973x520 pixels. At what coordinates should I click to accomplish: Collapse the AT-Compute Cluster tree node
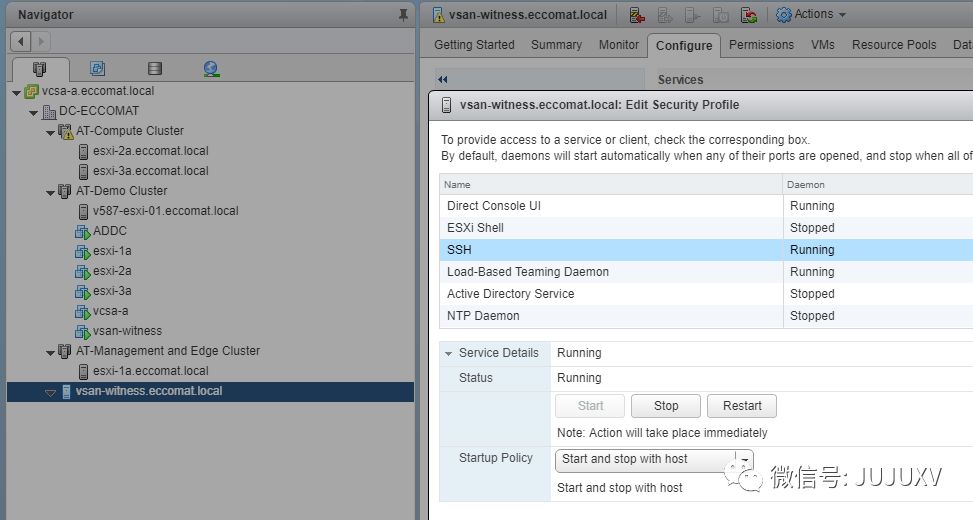coord(50,132)
